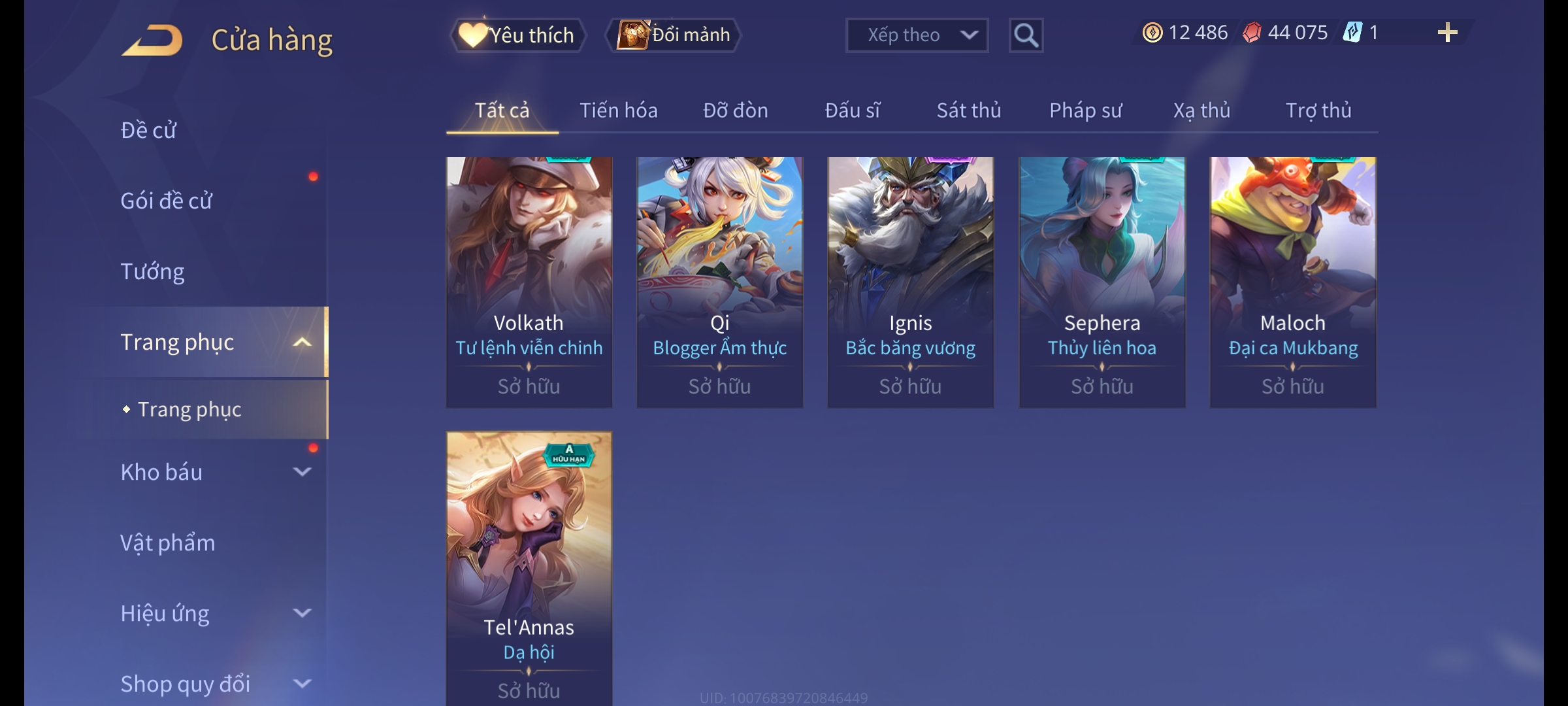Screen dimensions: 1568x706
Task: Expand the Hiệu ứng sidebar section
Action: point(302,613)
